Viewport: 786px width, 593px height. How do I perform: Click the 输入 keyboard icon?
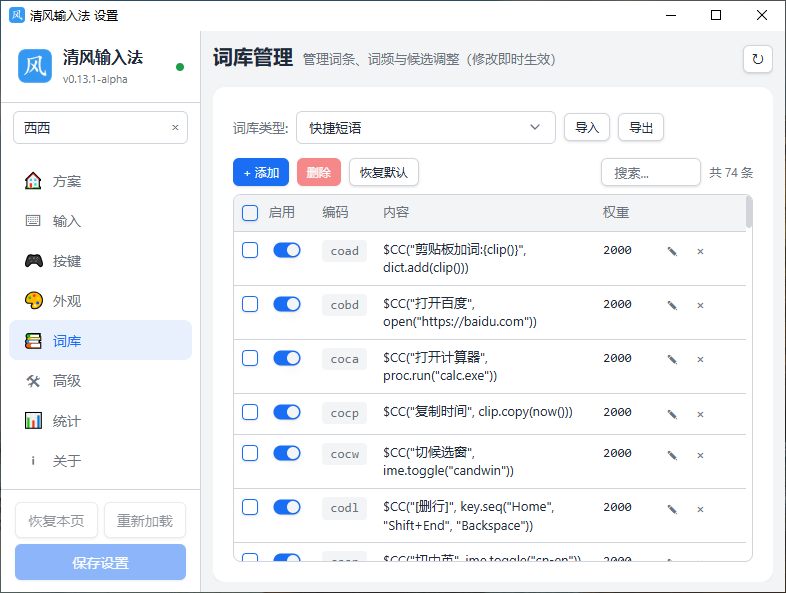pos(34,221)
